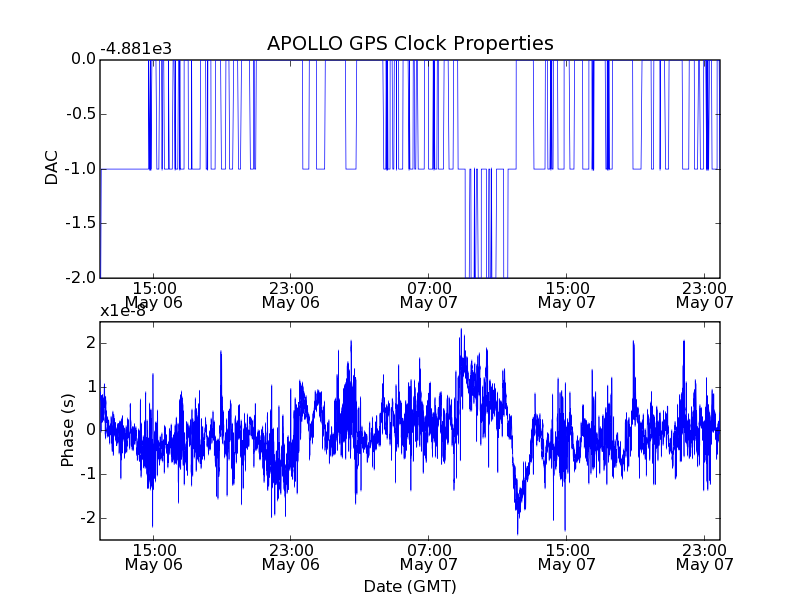Click the "-0.5" tick on DAC axis

pyautogui.click(x=81, y=114)
